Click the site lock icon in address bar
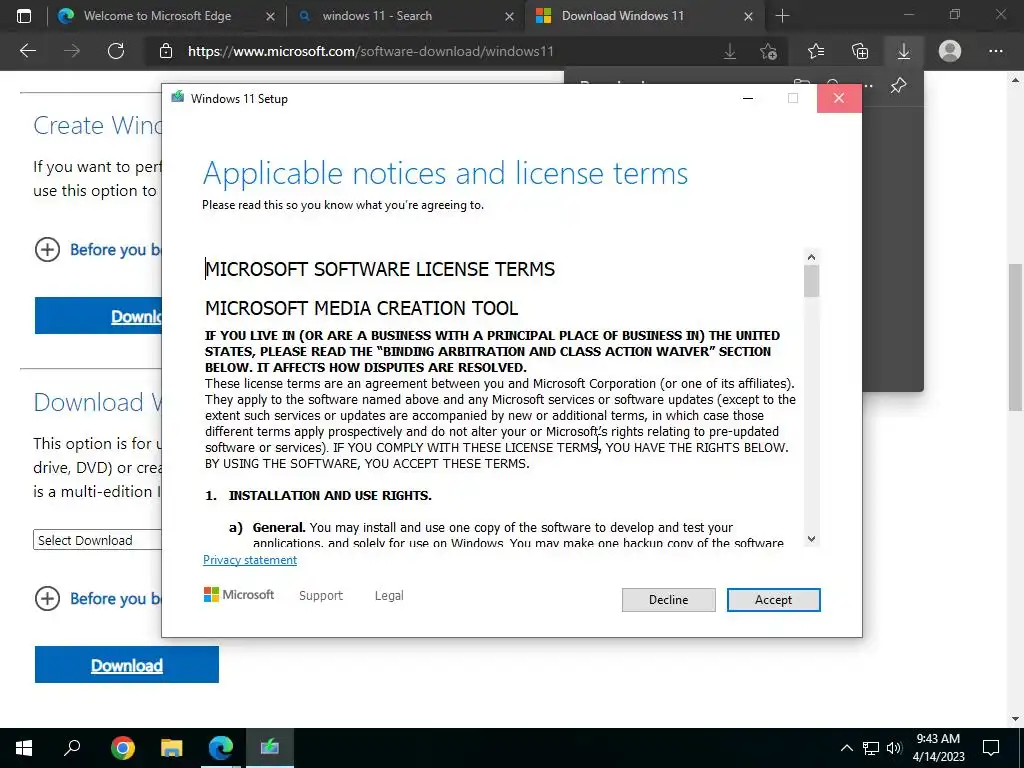 coord(166,51)
